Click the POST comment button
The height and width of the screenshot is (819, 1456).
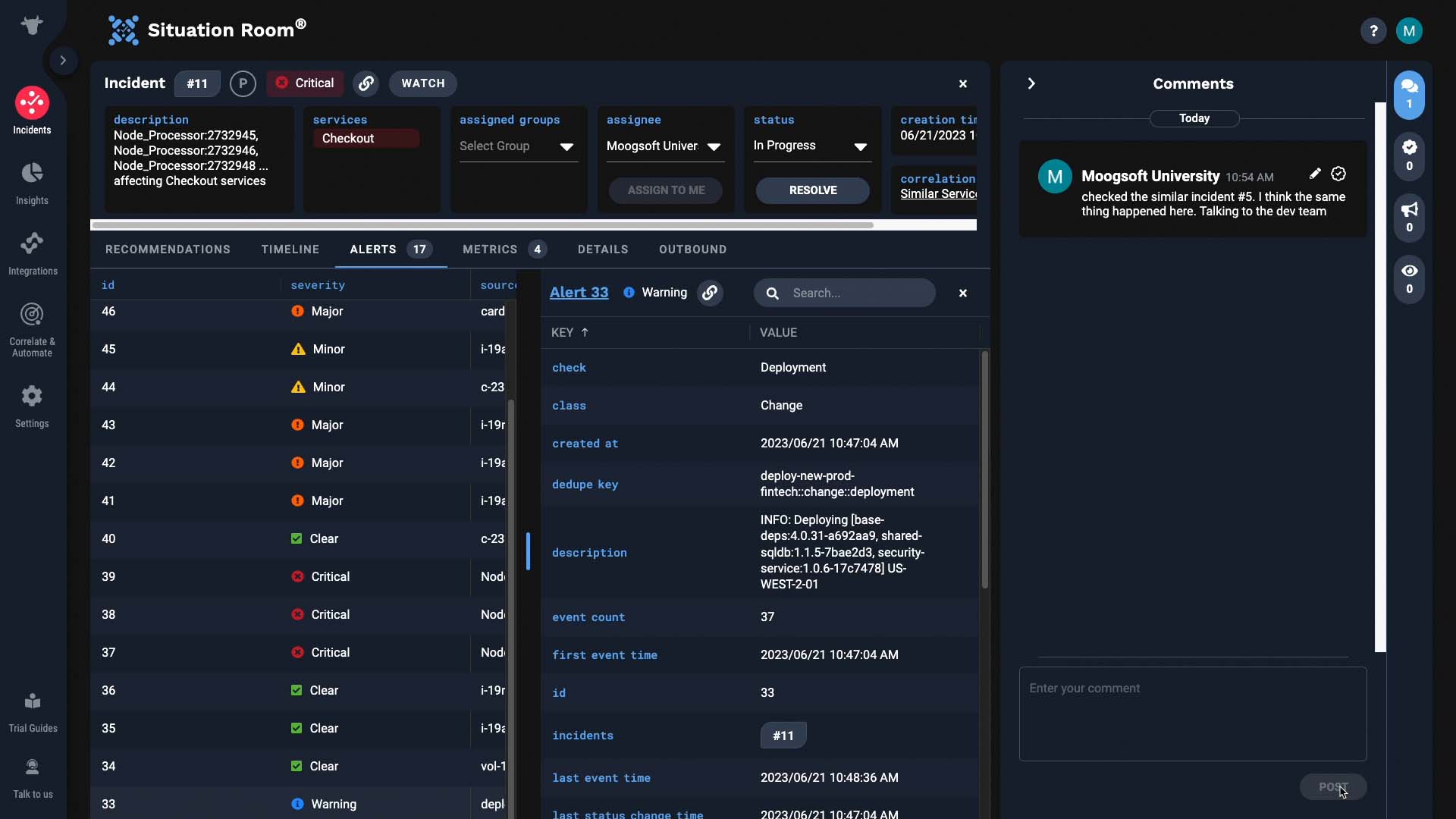pyautogui.click(x=1333, y=787)
